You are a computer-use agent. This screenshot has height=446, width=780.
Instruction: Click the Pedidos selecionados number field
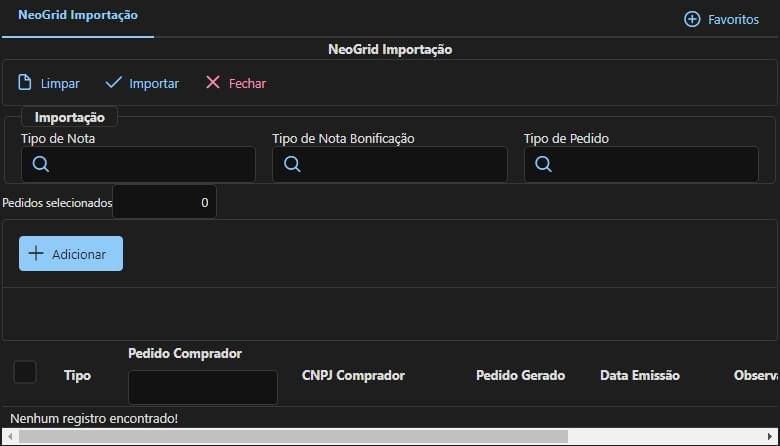pyautogui.click(x=165, y=202)
